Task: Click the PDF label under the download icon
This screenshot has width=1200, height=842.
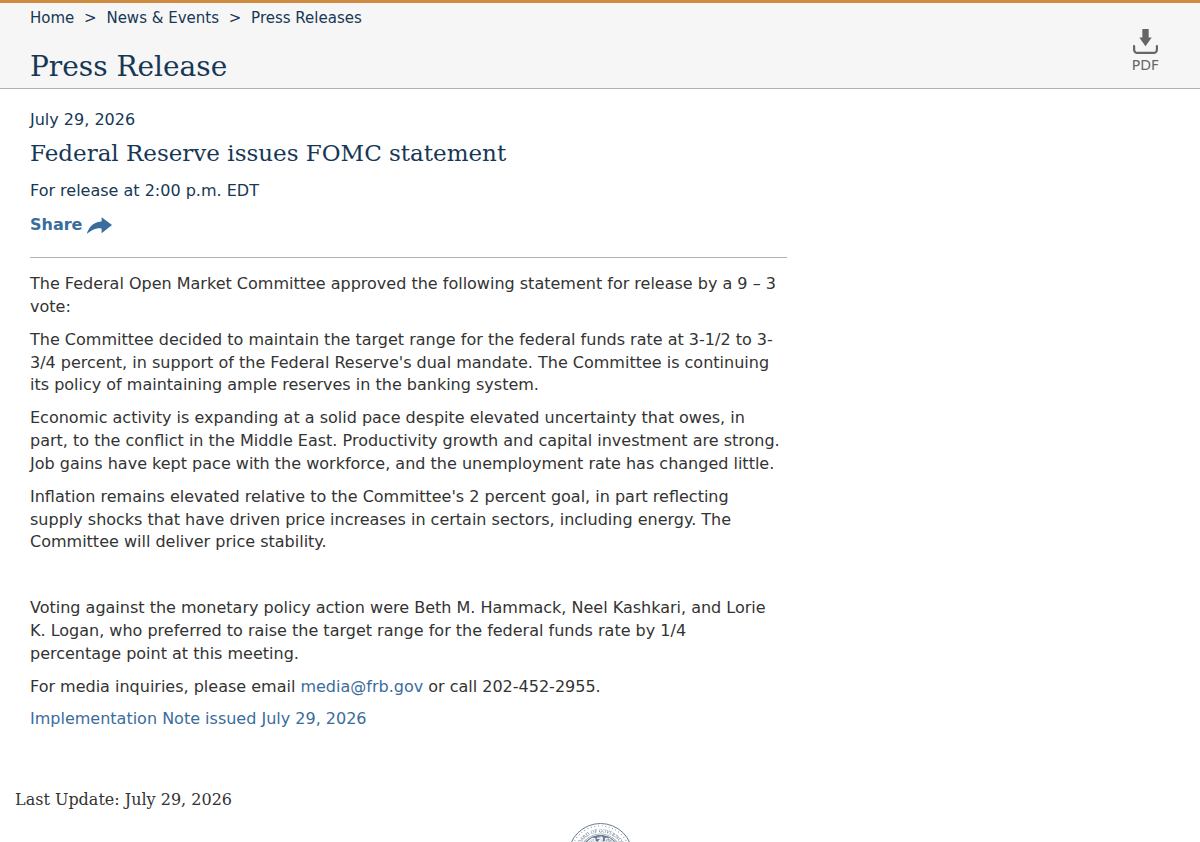Action: coord(1145,65)
